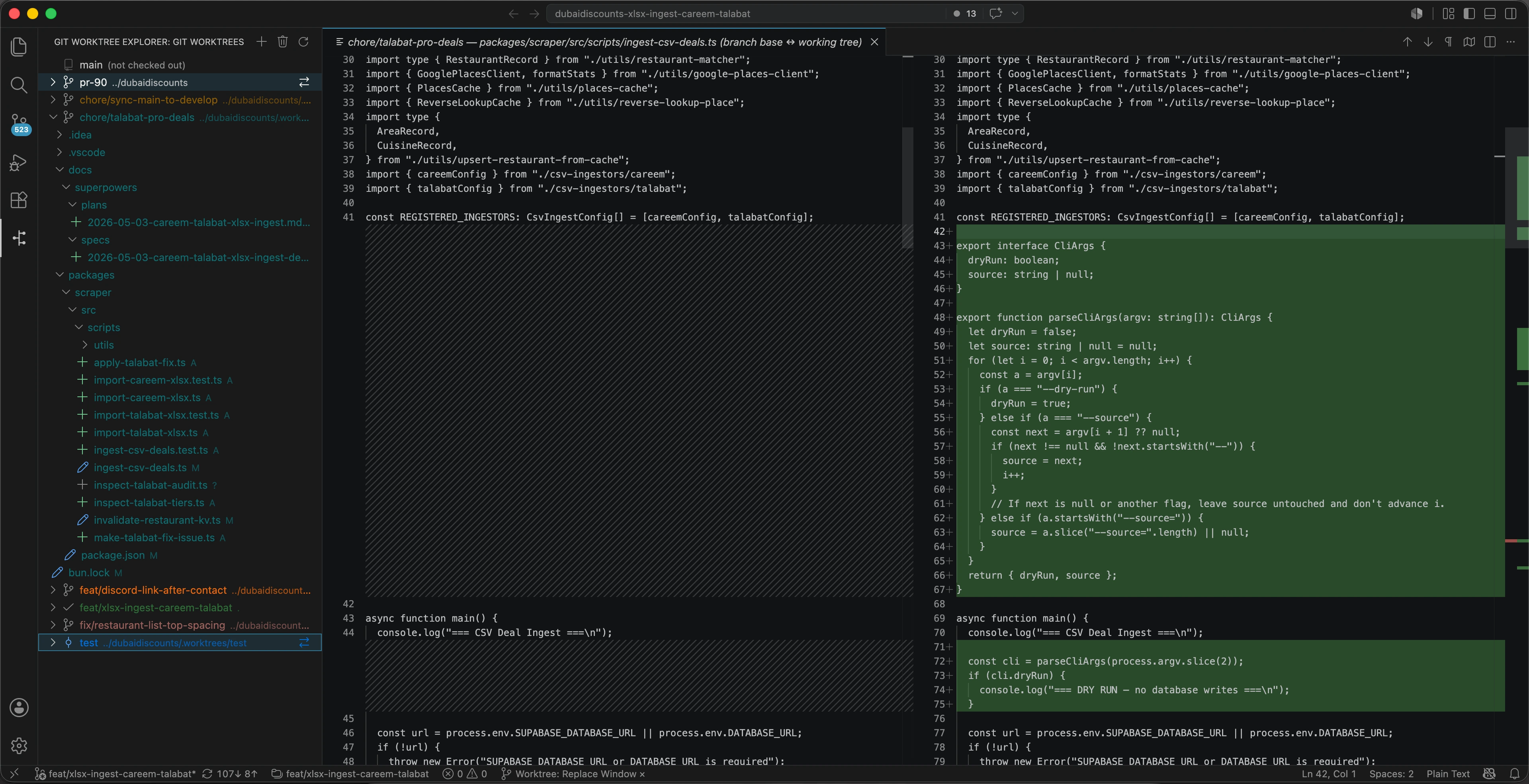
Task: Click Ln 42, Col 1 in status bar
Action: [x=1328, y=774]
